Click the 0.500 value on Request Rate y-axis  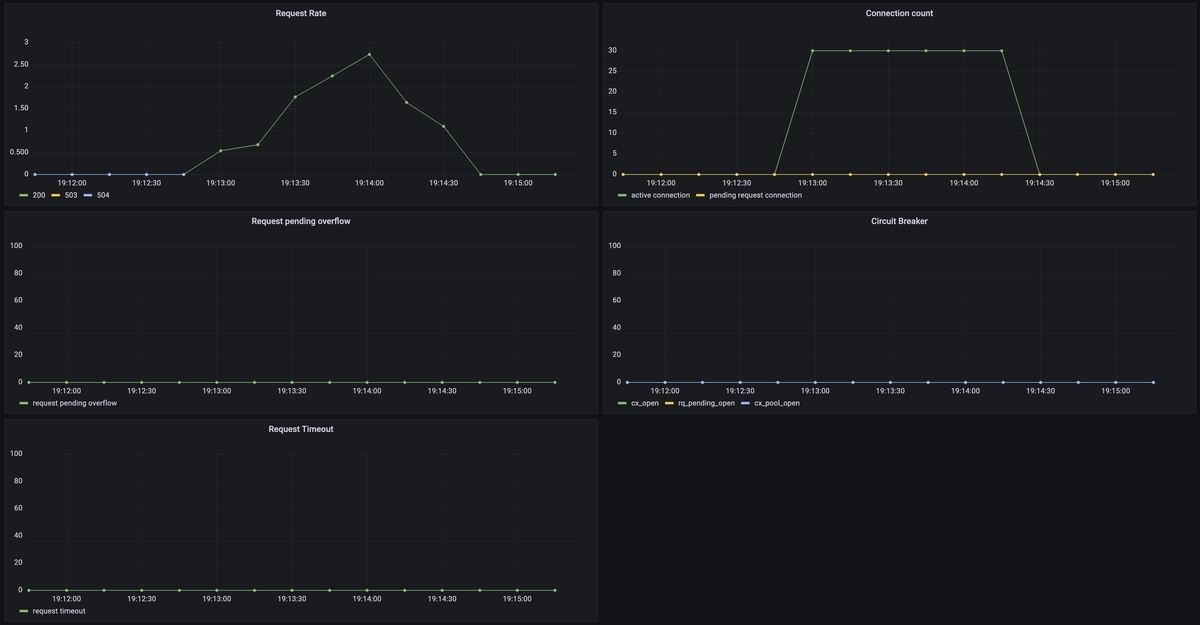[17, 152]
